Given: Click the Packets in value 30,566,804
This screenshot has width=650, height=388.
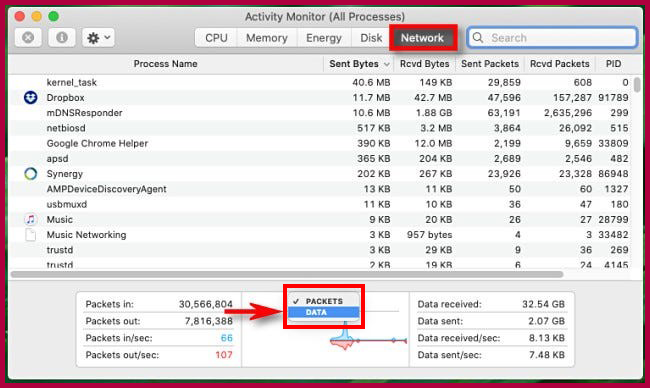Looking at the screenshot, I should 206,304.
